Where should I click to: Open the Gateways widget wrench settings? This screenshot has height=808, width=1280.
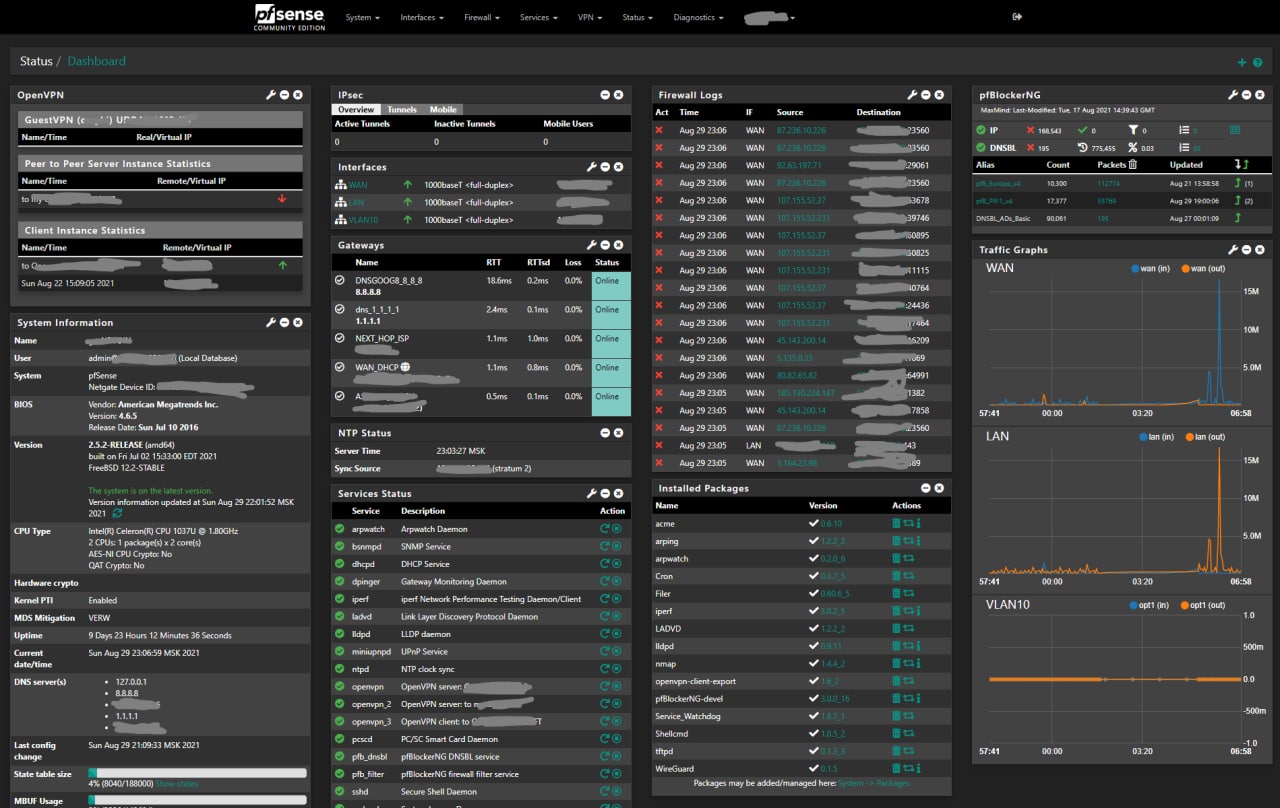point(592,245)
